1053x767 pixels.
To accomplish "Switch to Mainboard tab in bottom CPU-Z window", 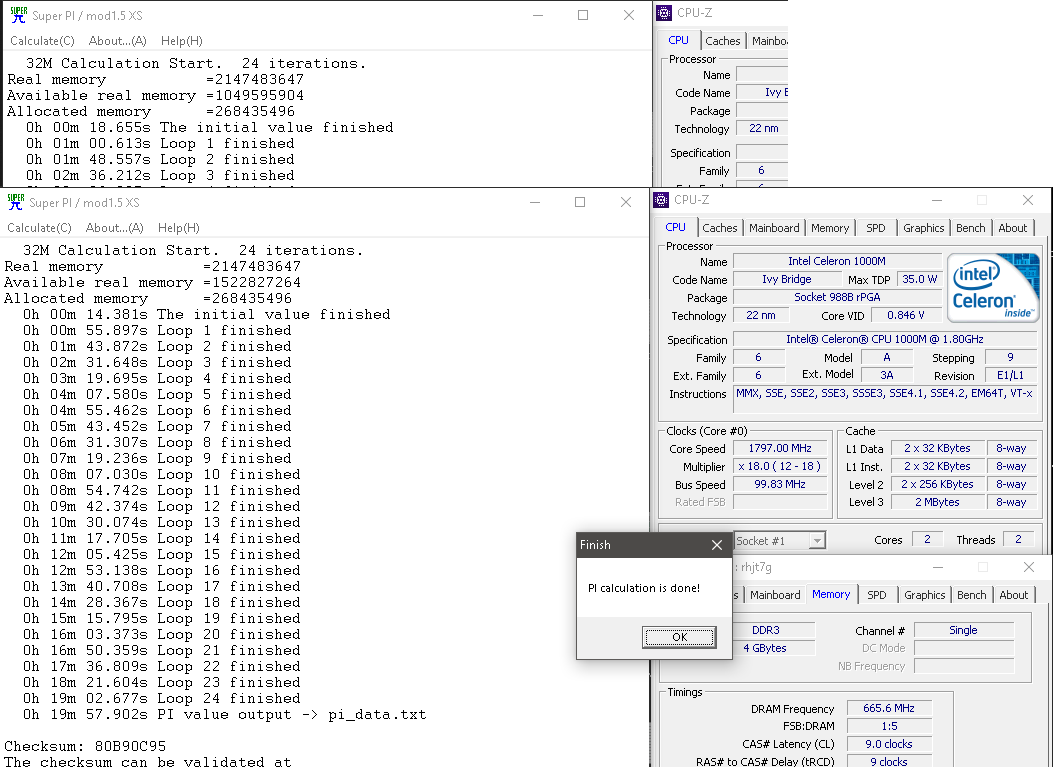I will click(x=775, y=595).
